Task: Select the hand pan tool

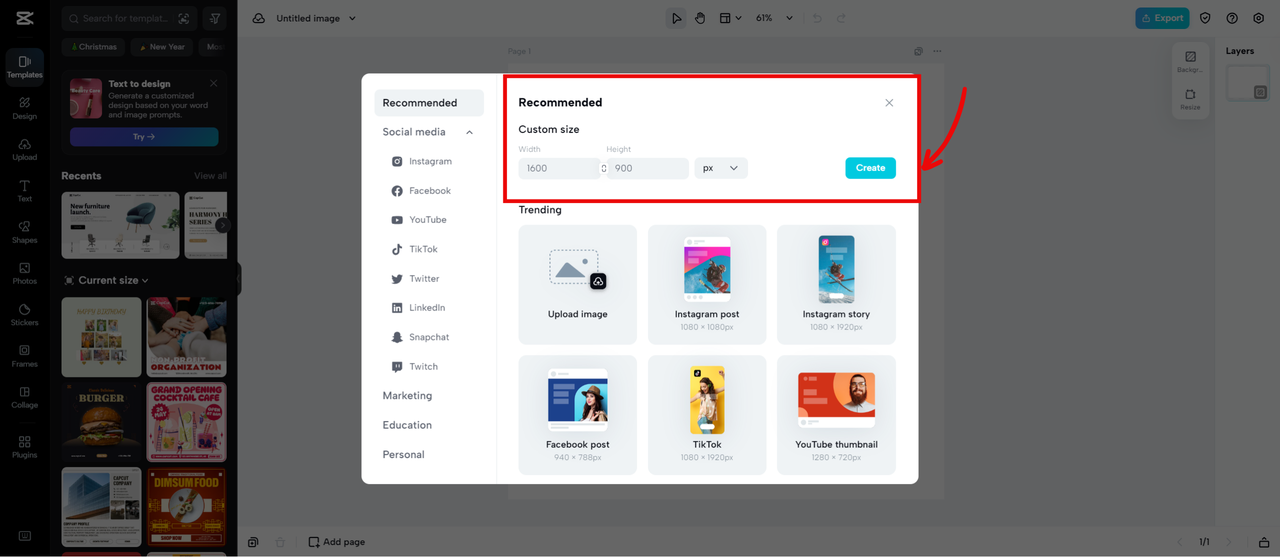Action: tap(700, 18)
